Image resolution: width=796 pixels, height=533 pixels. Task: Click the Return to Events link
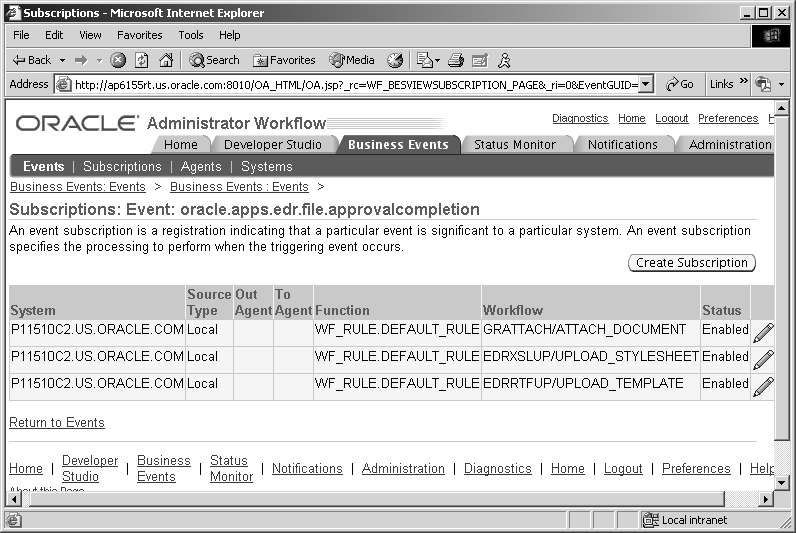coord(57,423)
